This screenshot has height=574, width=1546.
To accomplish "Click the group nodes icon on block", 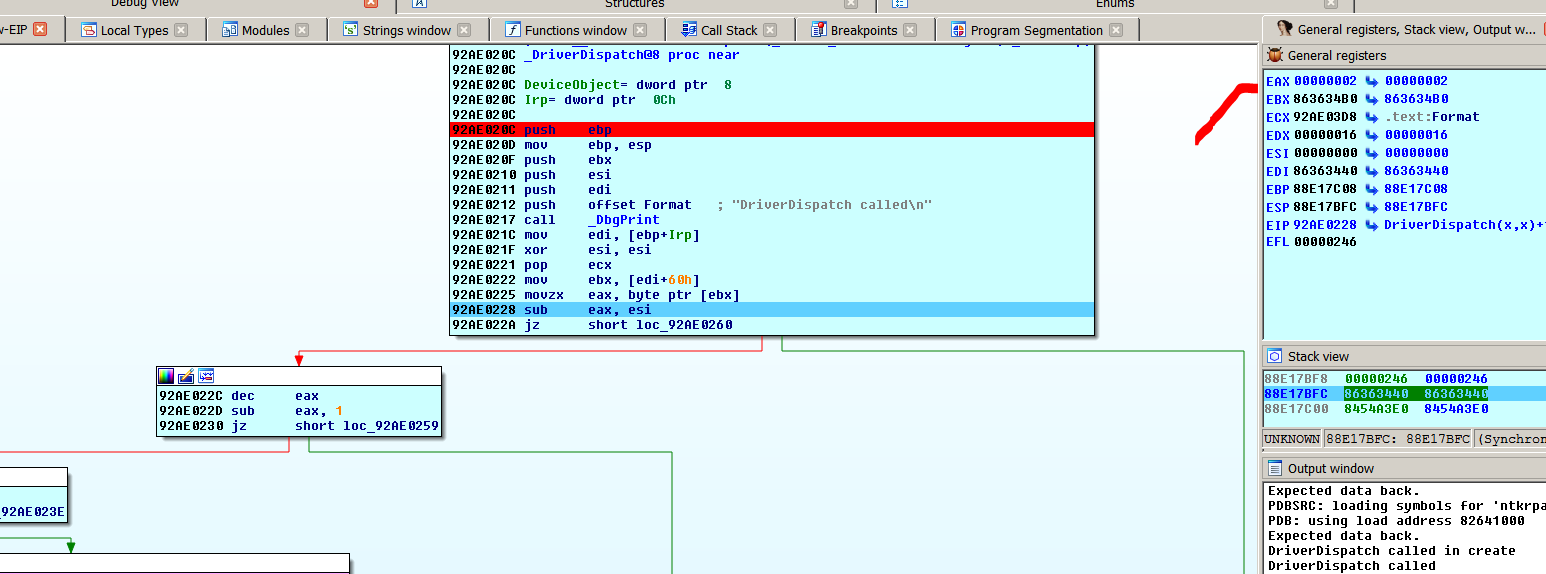I will (206, 376).
